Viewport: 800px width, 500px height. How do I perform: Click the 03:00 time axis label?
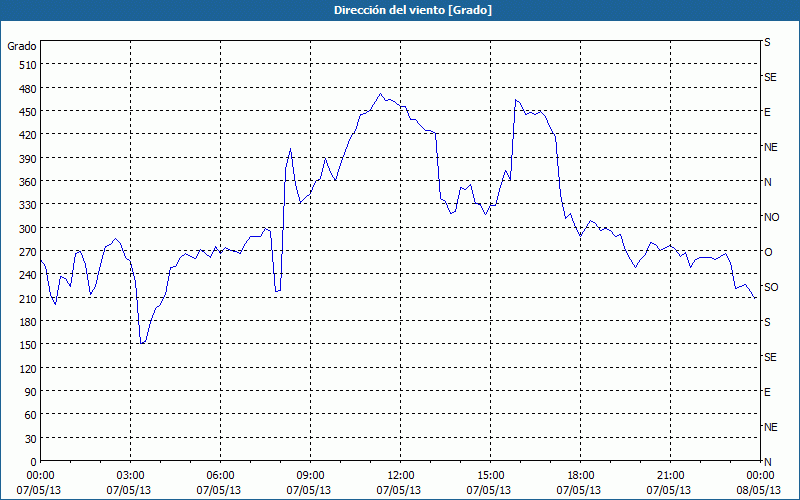(x=130, y=476)
